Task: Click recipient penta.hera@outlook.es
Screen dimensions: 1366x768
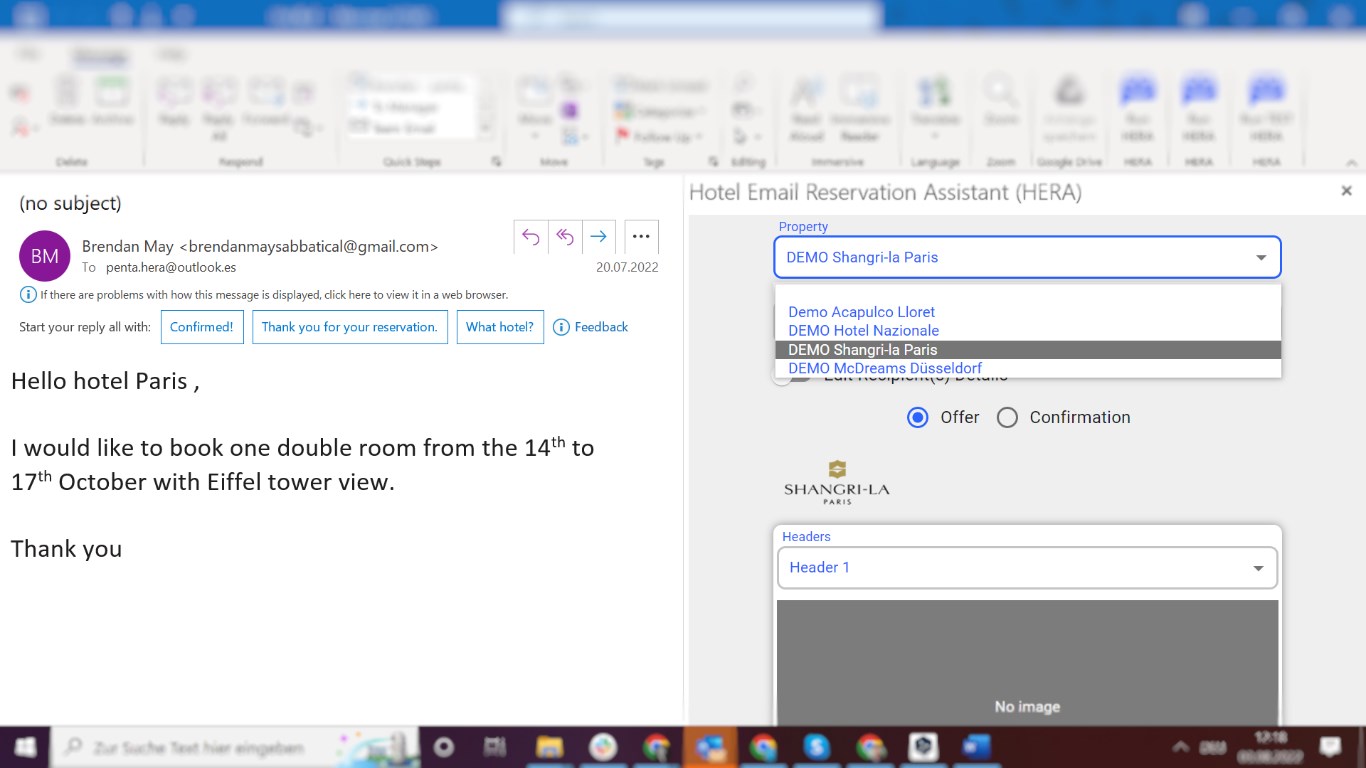Action: point(171,267)
